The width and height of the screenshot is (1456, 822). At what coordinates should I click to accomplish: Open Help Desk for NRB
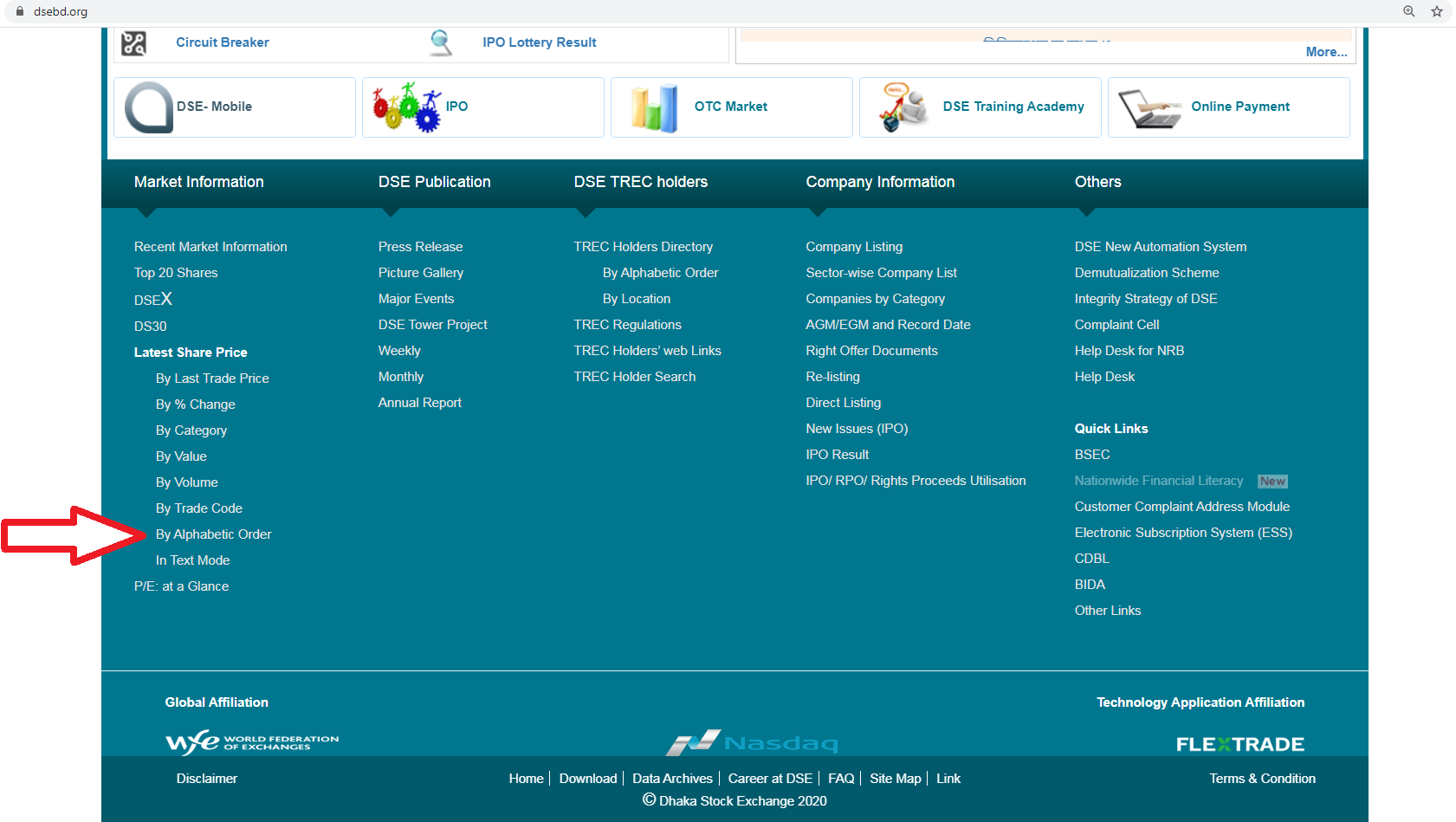(x=1129, y=351)
